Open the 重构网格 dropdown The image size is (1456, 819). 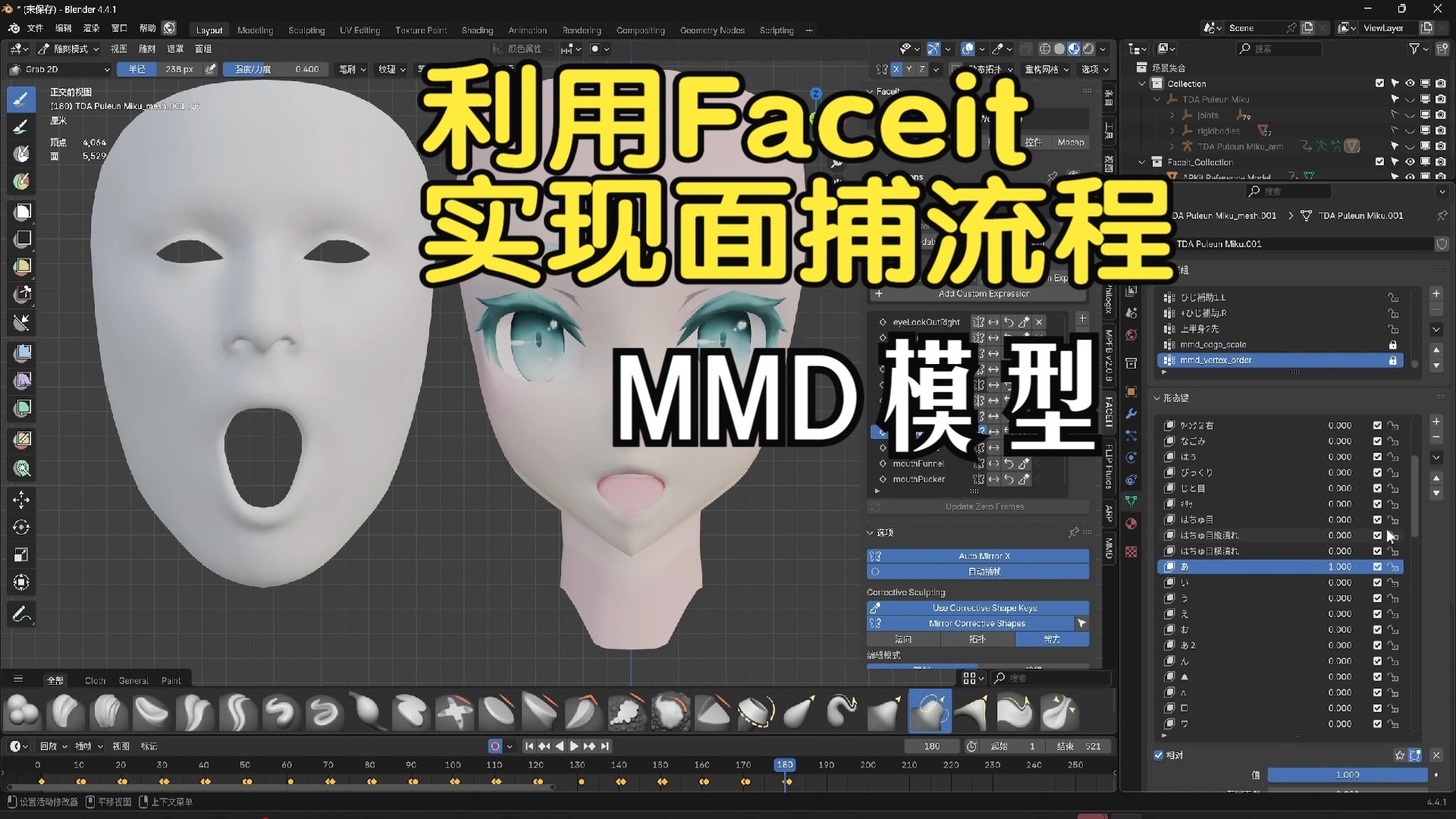[x=1047, y=69]
